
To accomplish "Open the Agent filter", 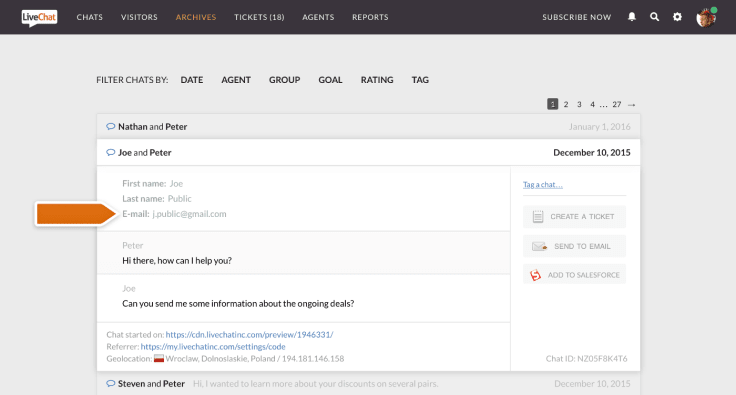I will (x=236, y=80).
